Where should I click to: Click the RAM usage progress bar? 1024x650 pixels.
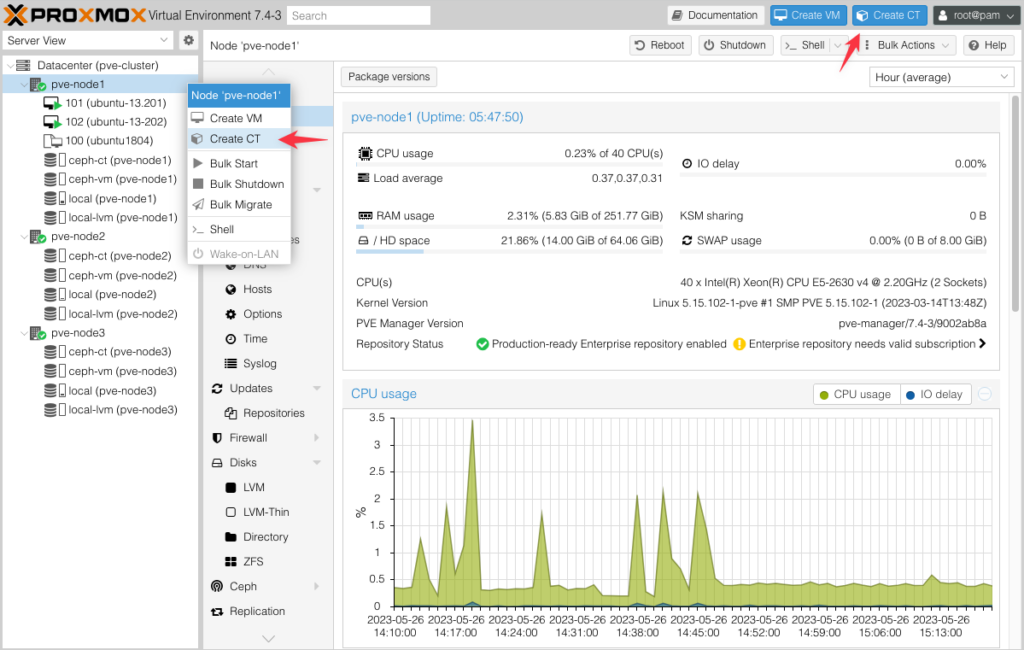pos(509,227)
